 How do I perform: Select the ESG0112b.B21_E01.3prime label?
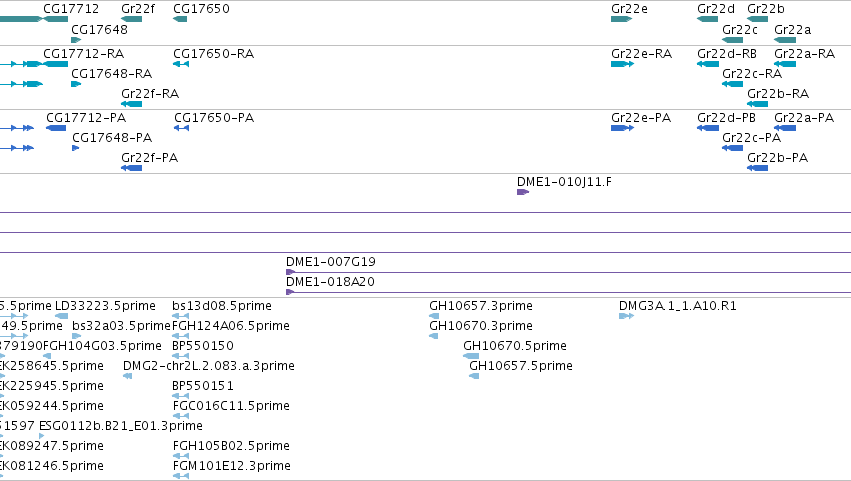pos(121,426)
